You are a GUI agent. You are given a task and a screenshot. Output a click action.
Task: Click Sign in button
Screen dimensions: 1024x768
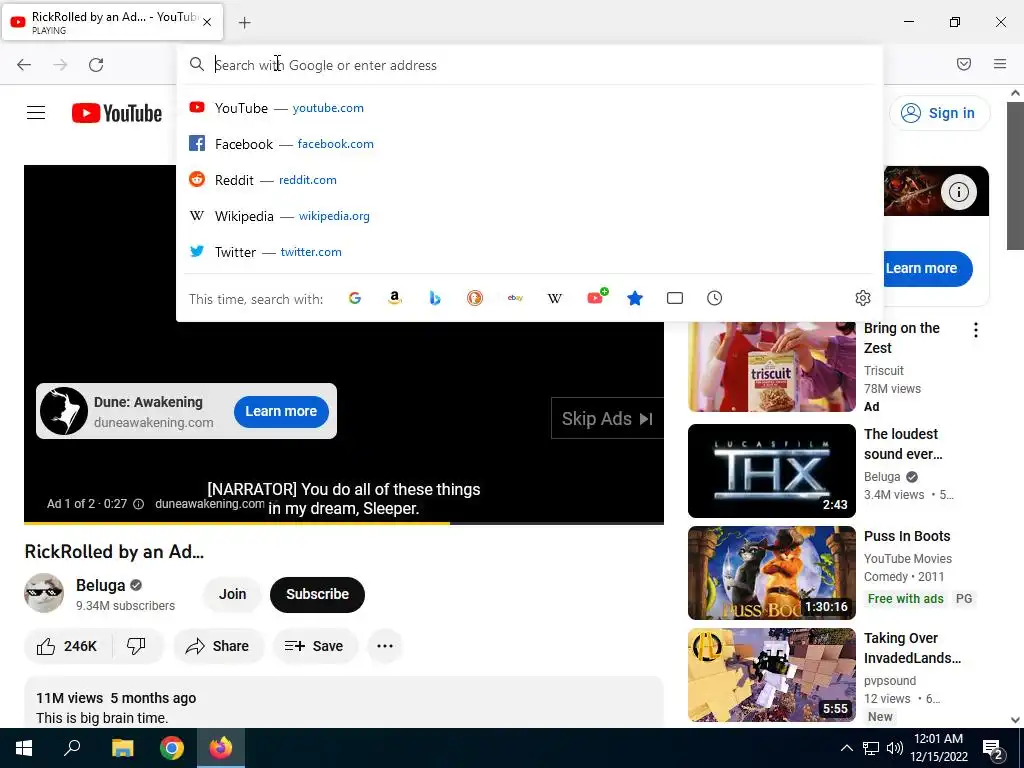tap(939, 113)
